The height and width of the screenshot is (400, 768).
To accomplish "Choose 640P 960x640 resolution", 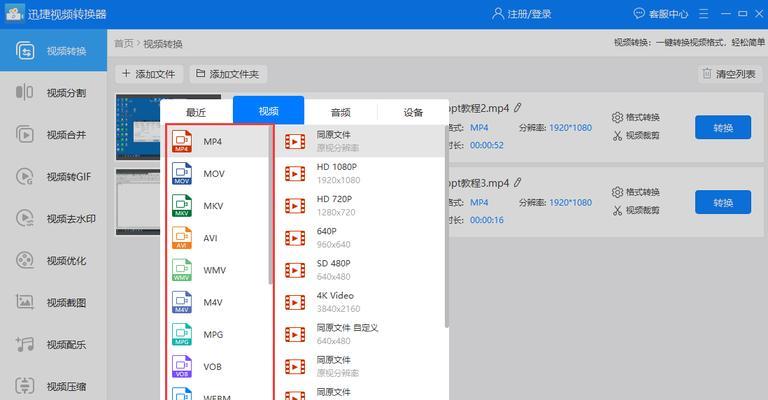I will (x=360, y=238).
